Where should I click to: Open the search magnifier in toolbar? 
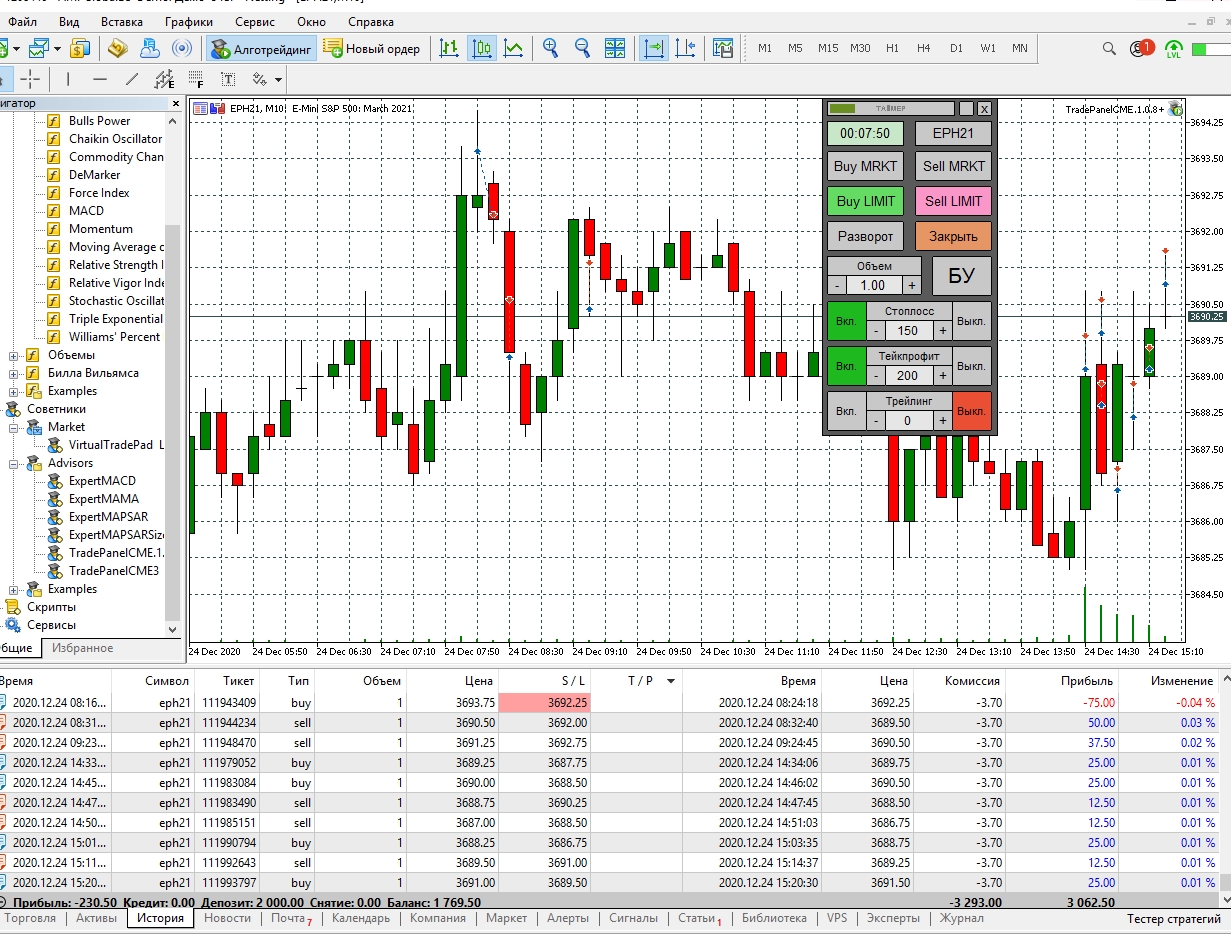(x=1109, y=48)
